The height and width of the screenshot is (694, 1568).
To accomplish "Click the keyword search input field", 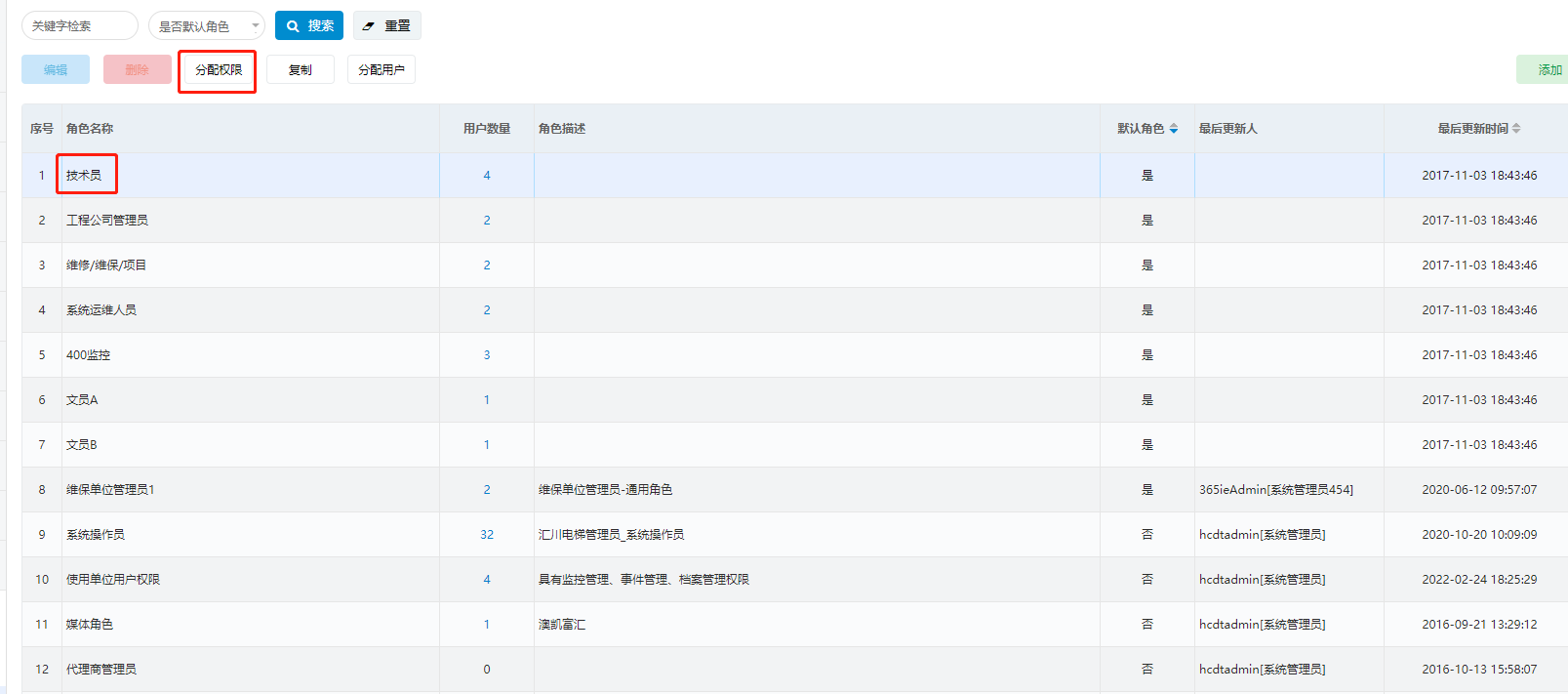I will [x=80, y=25].
